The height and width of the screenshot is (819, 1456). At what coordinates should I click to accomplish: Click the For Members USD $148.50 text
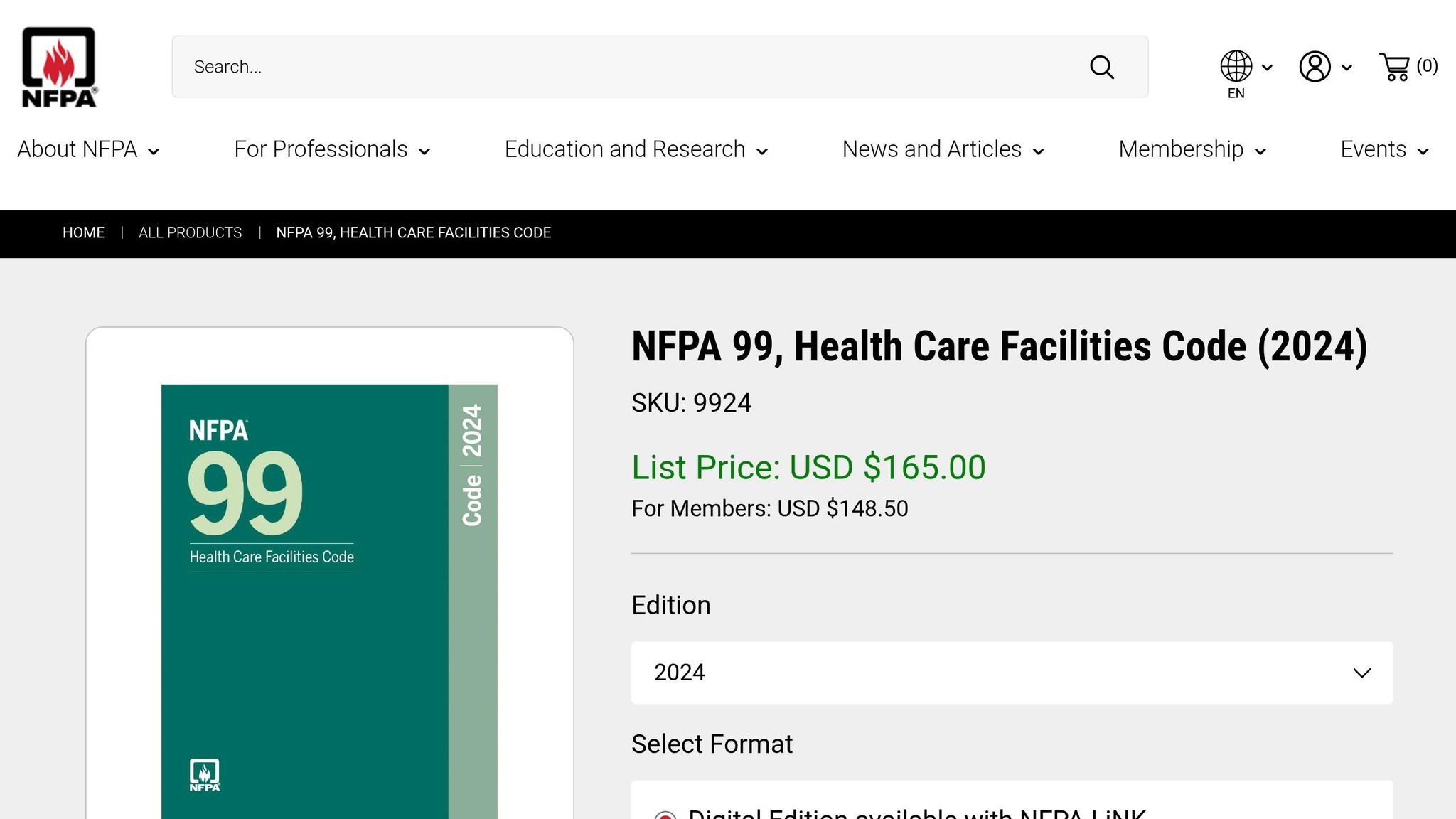tap(769, 508)
